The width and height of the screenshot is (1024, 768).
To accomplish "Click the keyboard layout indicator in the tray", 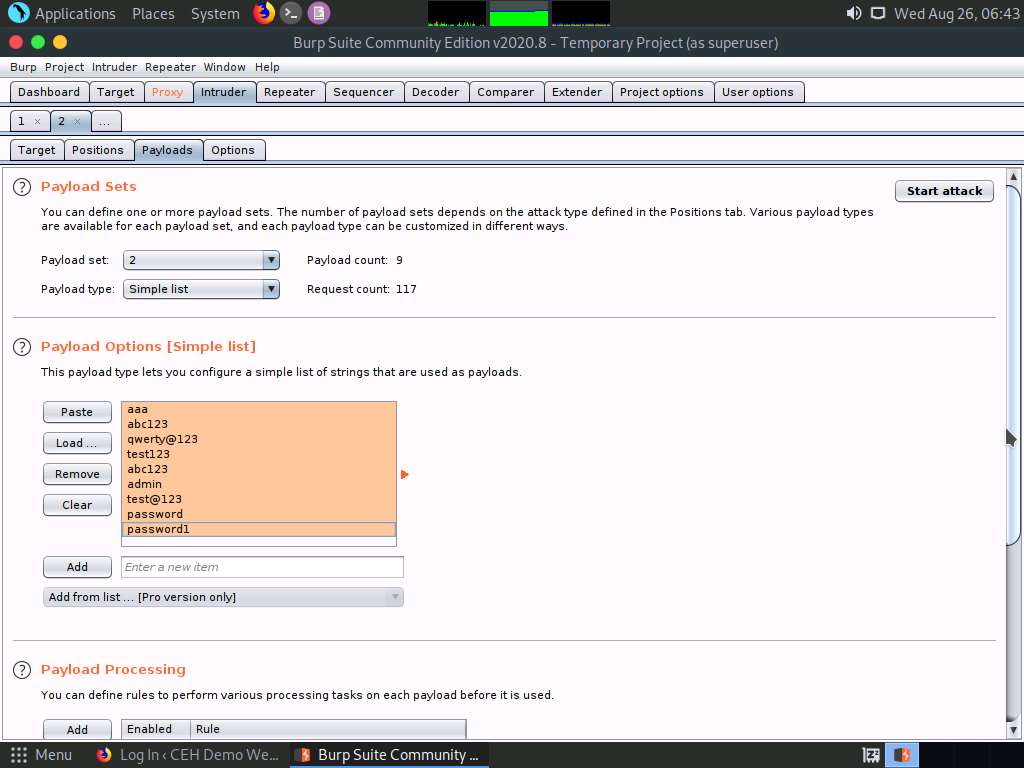I will pyautogui.click(x=870, y=755).
